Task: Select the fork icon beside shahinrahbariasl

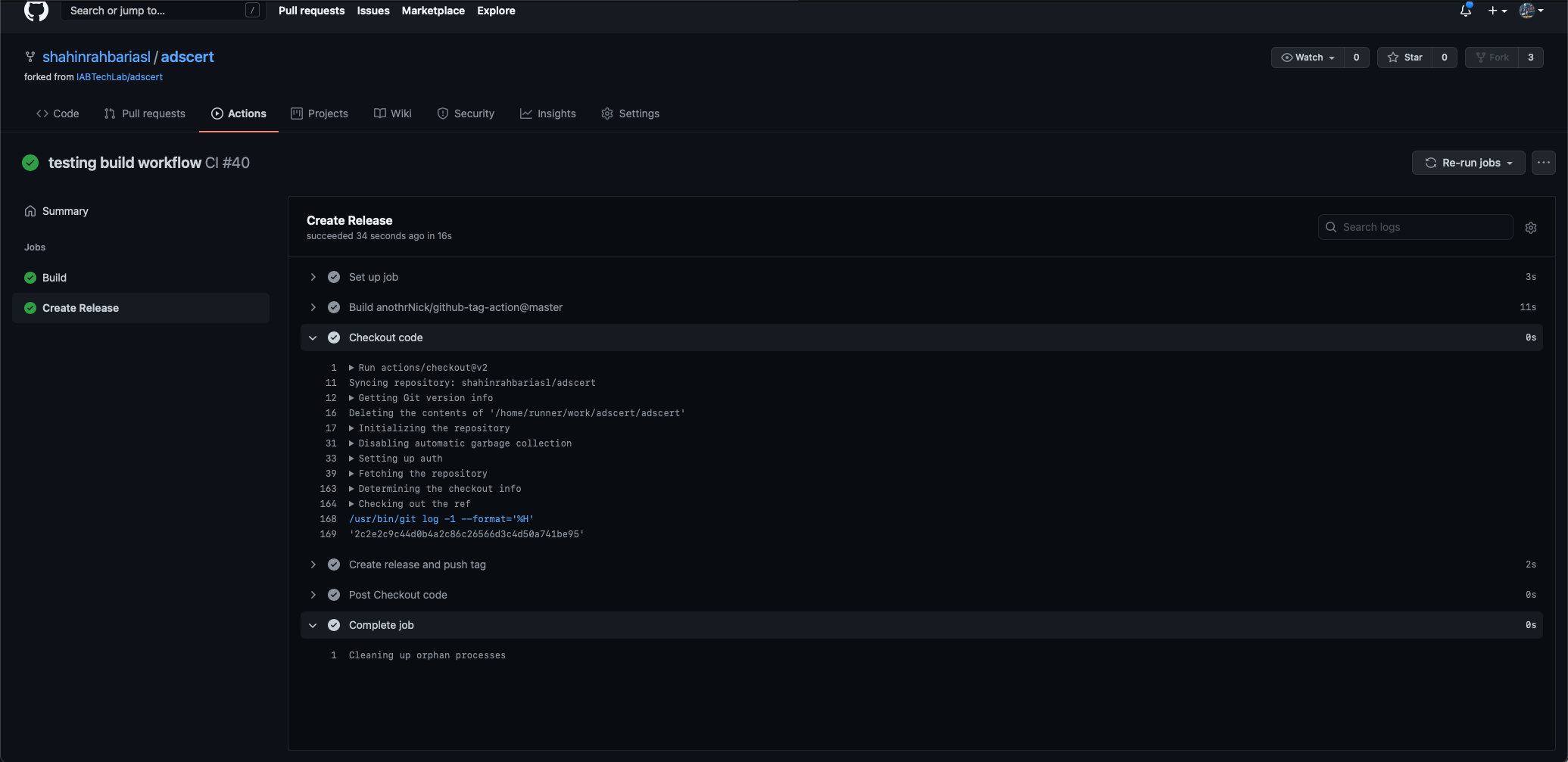Action: 30,57
